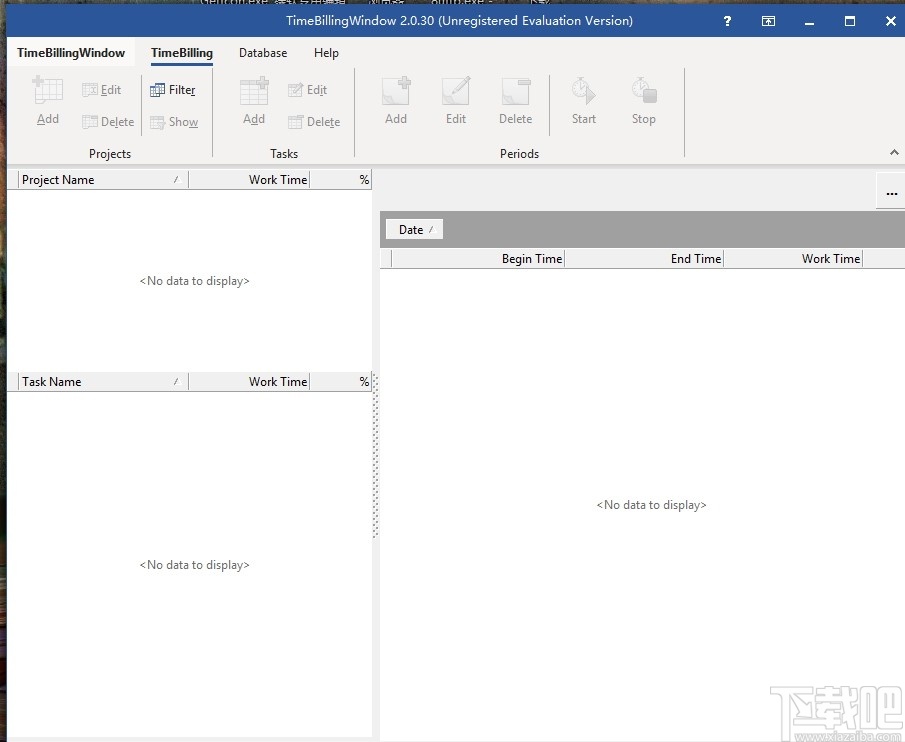Sort by the Project Name column header
This screenshot has width=905, height=742.
[103, 179]
